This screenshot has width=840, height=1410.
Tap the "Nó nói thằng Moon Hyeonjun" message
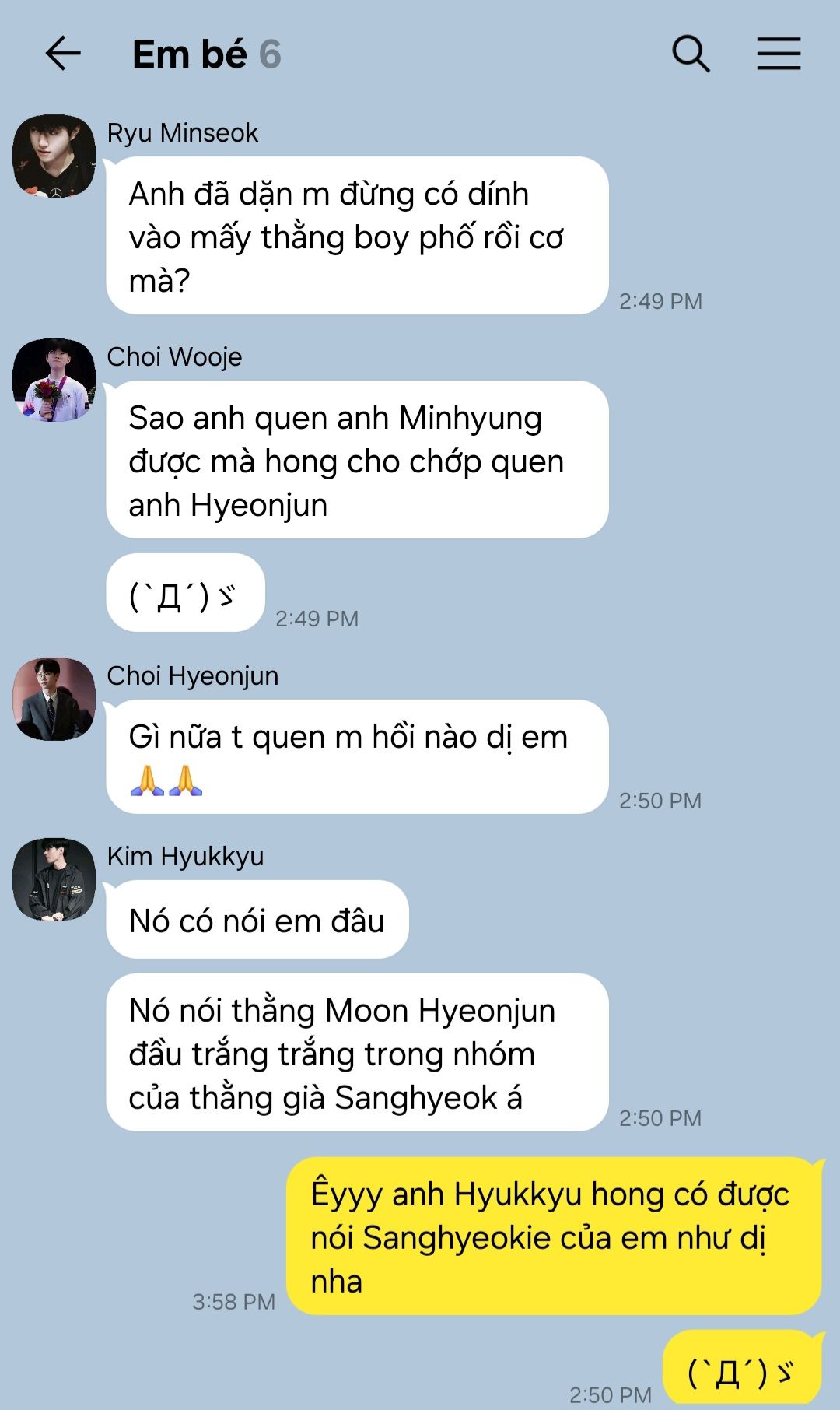click(x=357, y=1053)
